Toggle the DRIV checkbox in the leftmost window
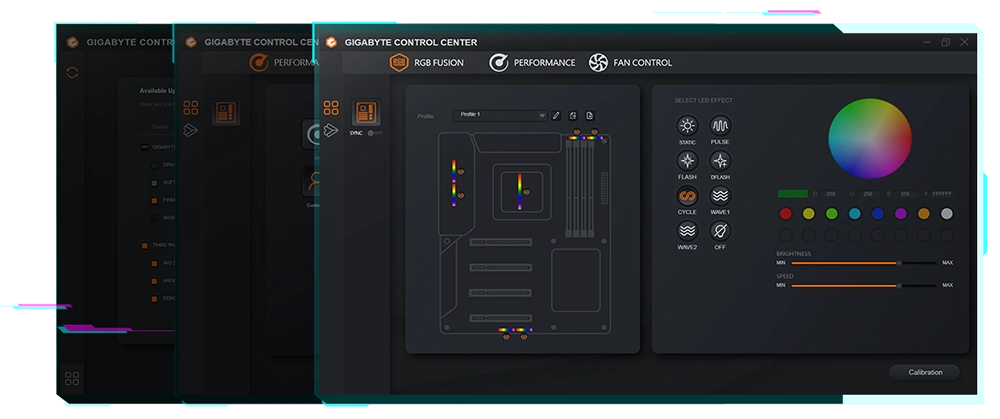 coord(154,165)
